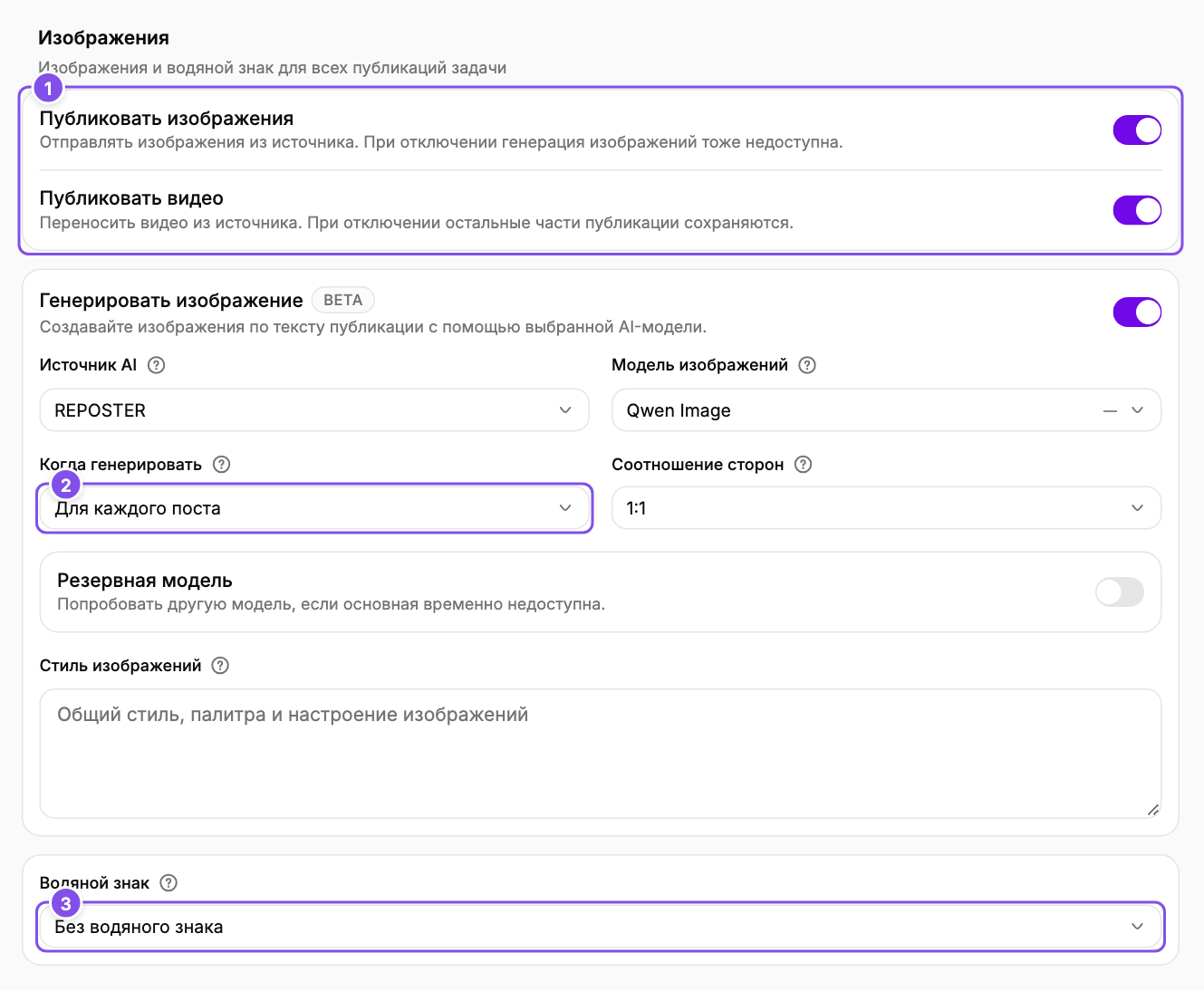
Task: Click the description starting with Отправлять изображения из источника
Action: click(x=441, y=142)
